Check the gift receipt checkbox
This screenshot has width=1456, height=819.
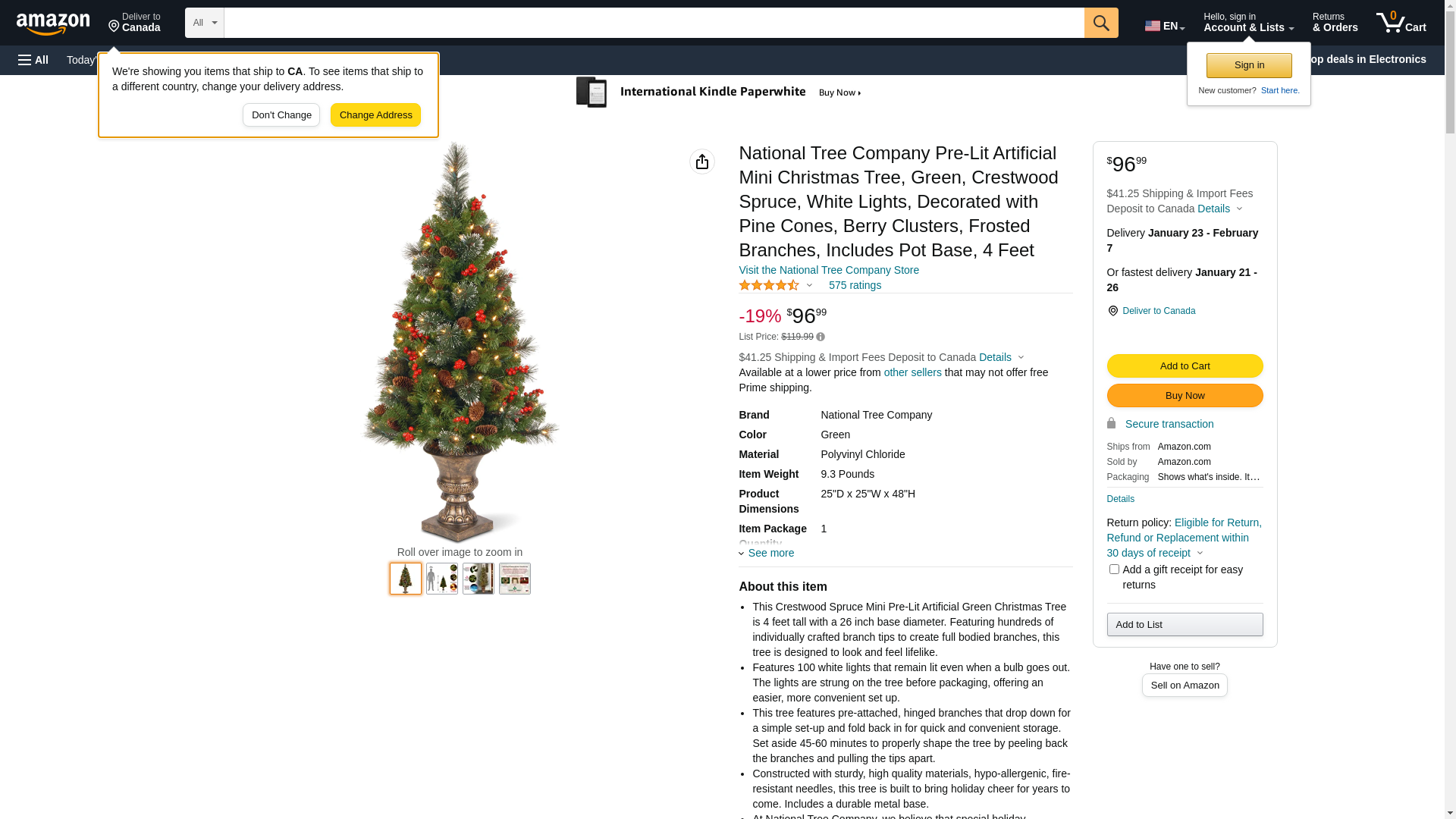(1114, 569)
